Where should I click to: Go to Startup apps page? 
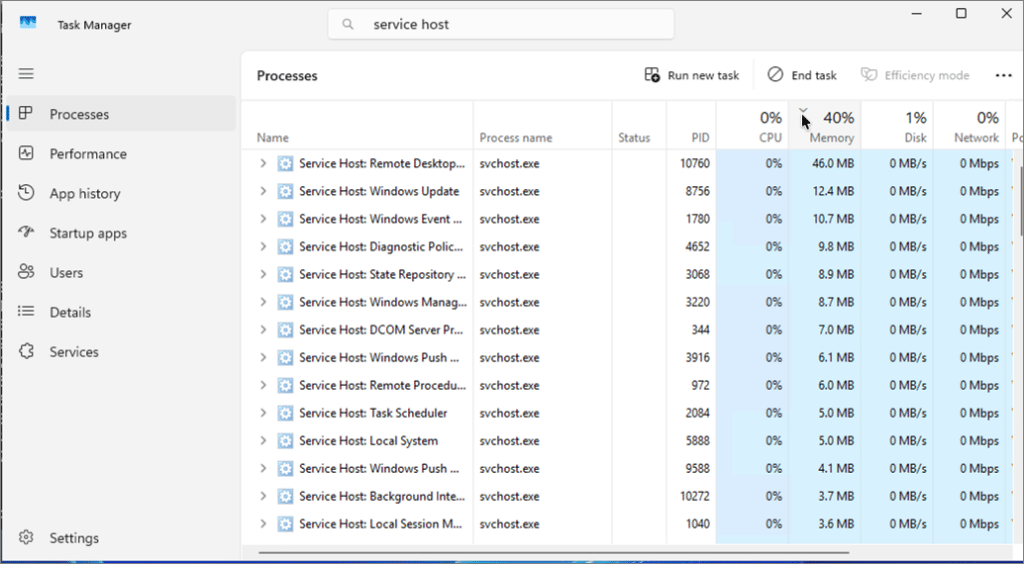(x=121, y=233)
